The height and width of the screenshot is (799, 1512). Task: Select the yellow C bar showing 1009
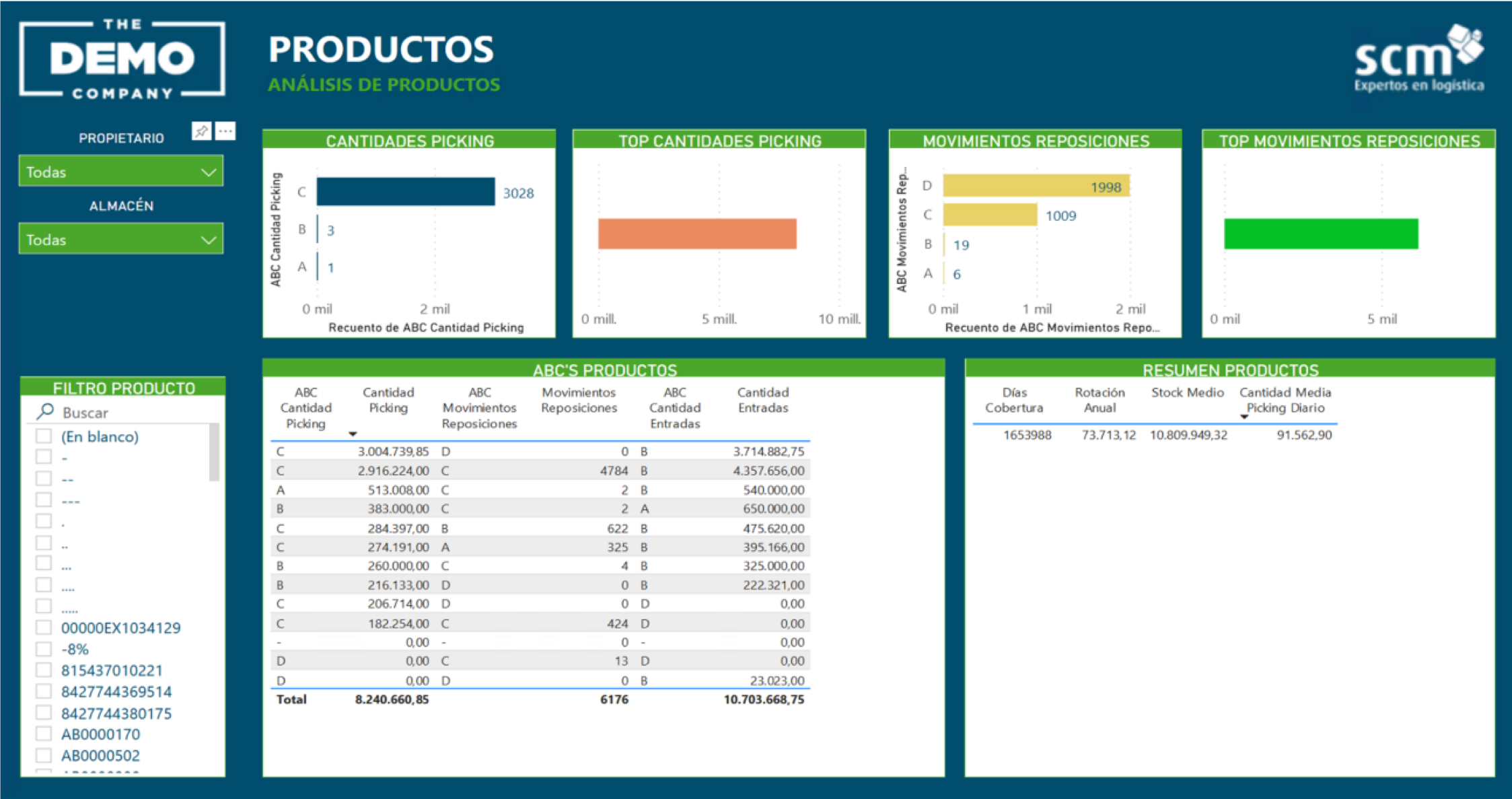tap(990, 215)
